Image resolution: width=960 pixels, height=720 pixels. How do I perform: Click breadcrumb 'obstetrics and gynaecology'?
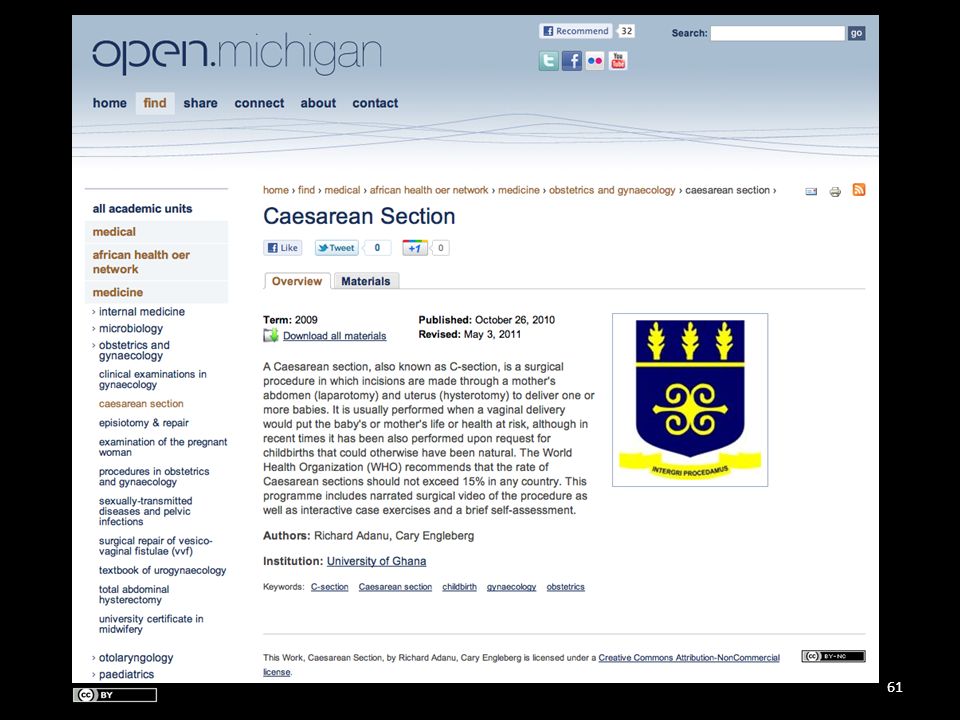tap(612, 190)
